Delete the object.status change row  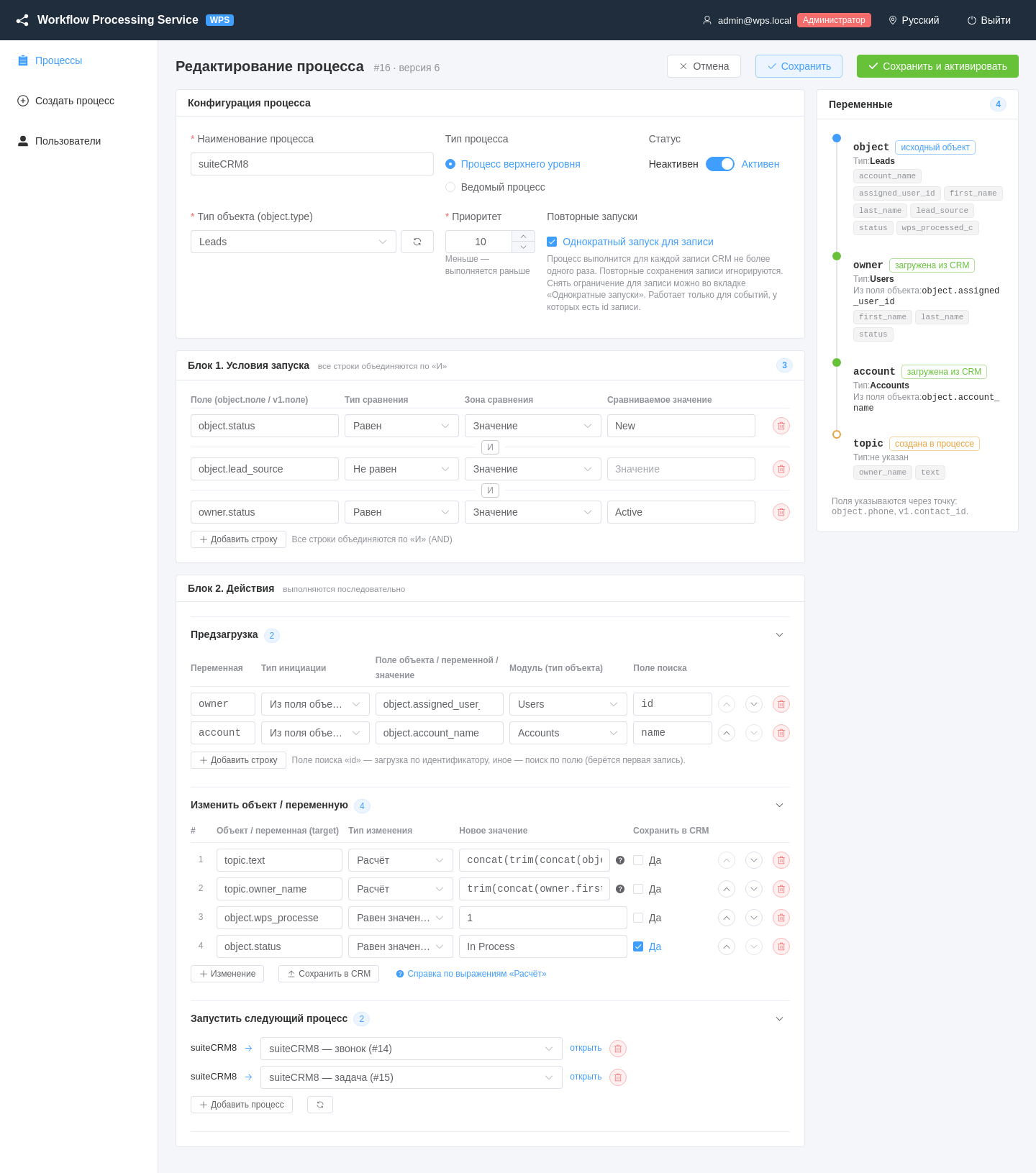781,946
